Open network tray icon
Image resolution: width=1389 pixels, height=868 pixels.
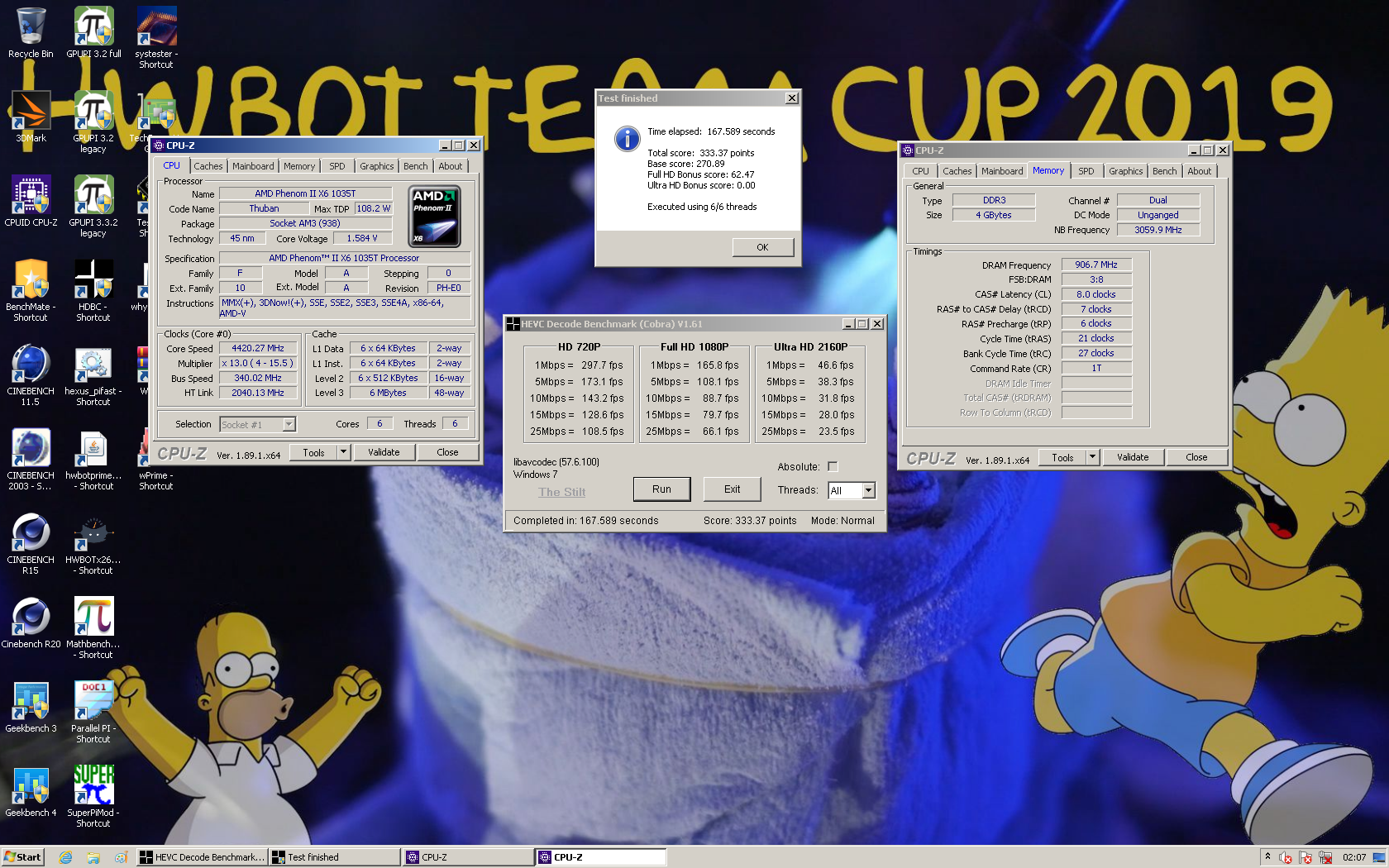tap(1325, 857)
